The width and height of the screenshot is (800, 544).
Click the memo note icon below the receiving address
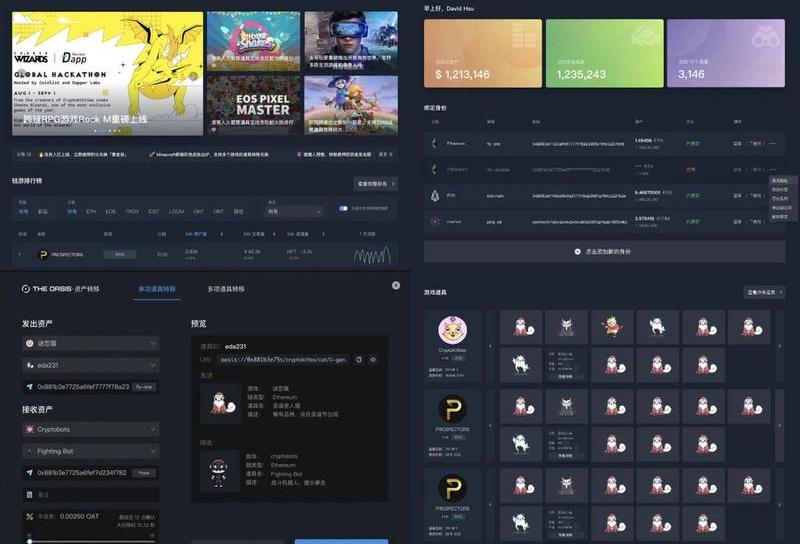[30, 494]
